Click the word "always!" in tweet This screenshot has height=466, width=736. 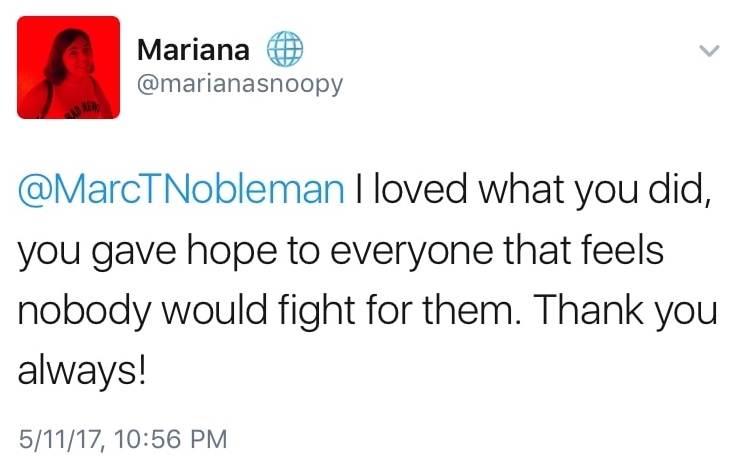(82, 373)
